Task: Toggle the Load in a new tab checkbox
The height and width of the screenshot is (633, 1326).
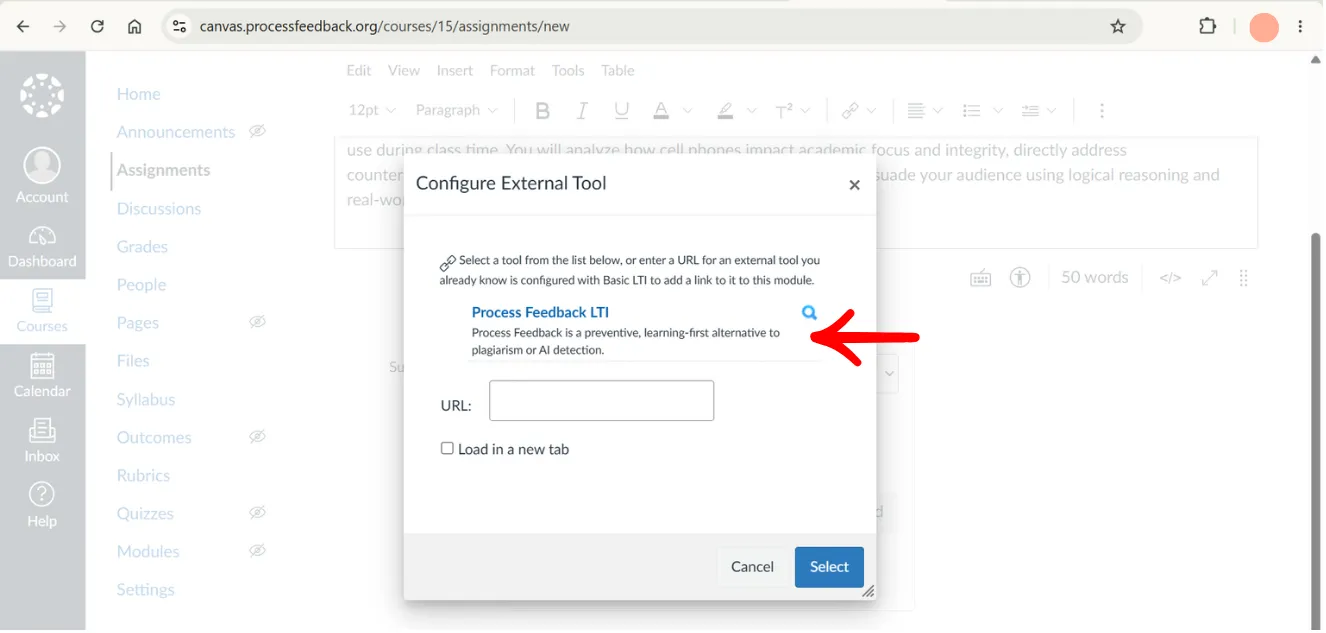Action: point(447,449)
